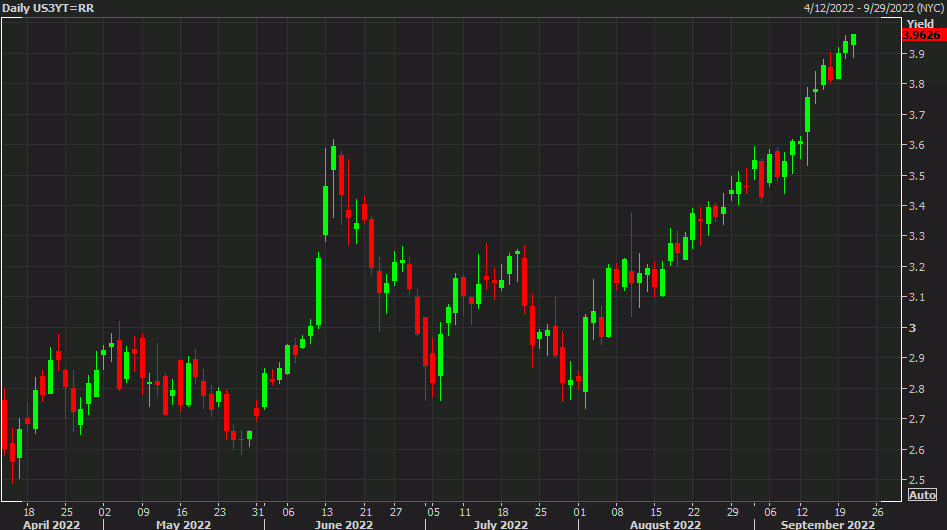Click the 3.5 level on yield axis
This screenshot has width=947, height=530.
[x=913, y=176]
